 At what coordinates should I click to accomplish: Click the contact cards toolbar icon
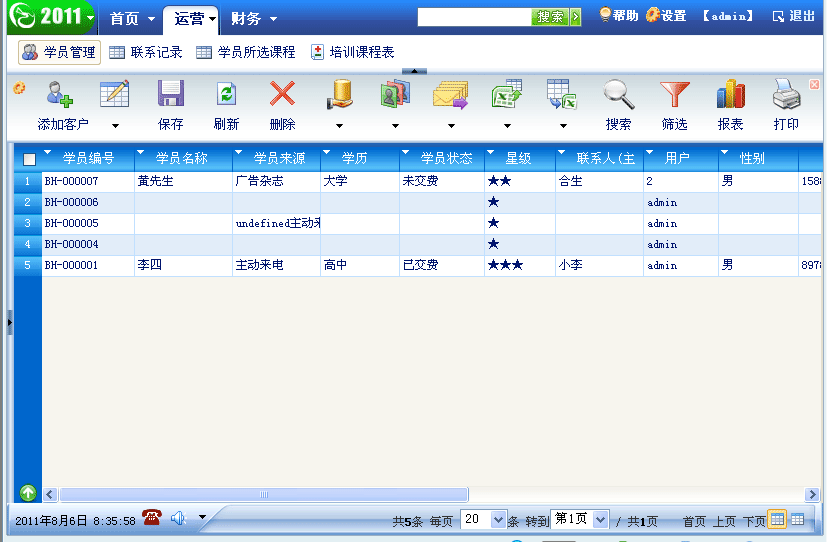pyautogui.click(x=396, y=94)
